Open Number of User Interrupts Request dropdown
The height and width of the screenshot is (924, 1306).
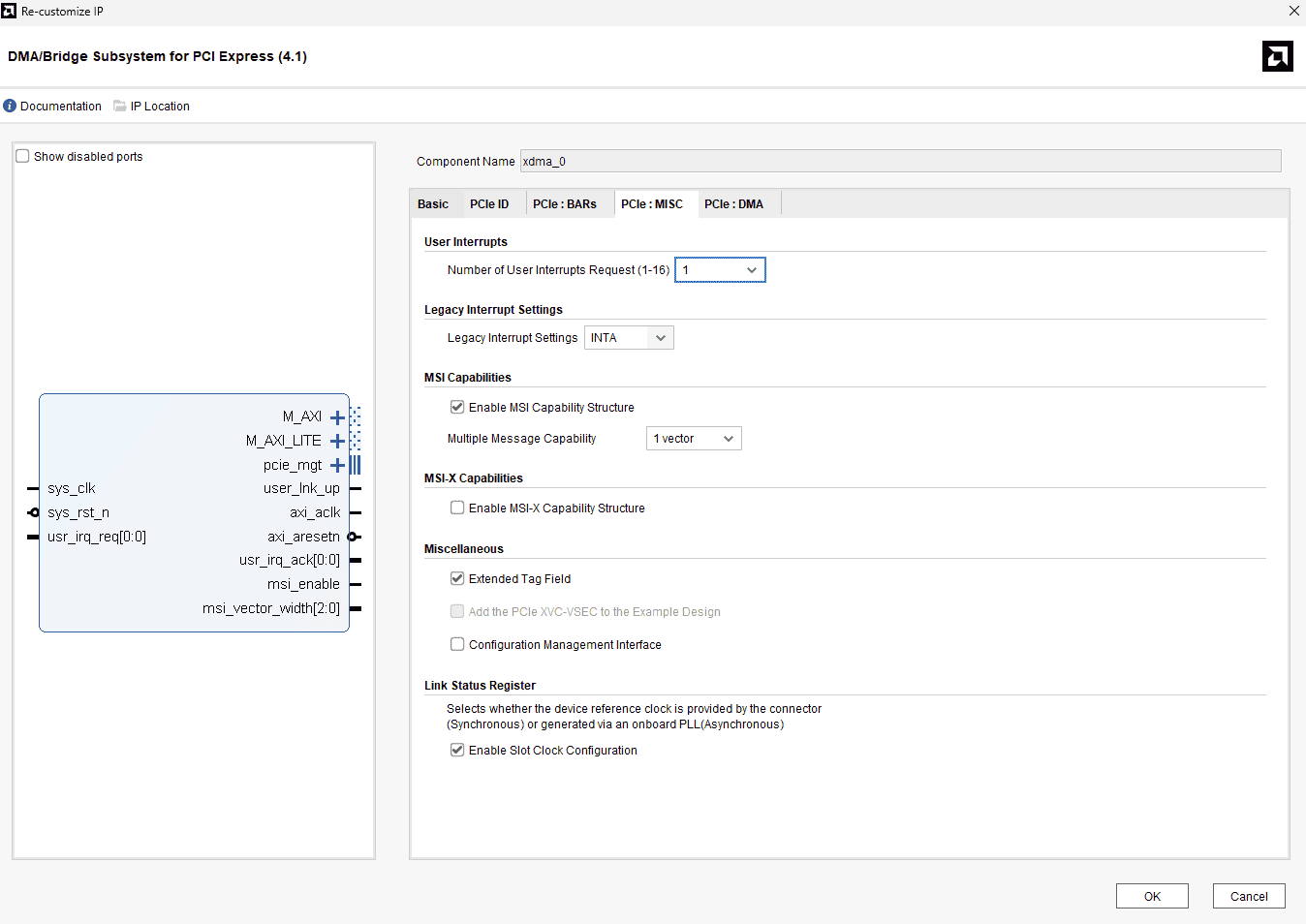[x=720, y=270]
